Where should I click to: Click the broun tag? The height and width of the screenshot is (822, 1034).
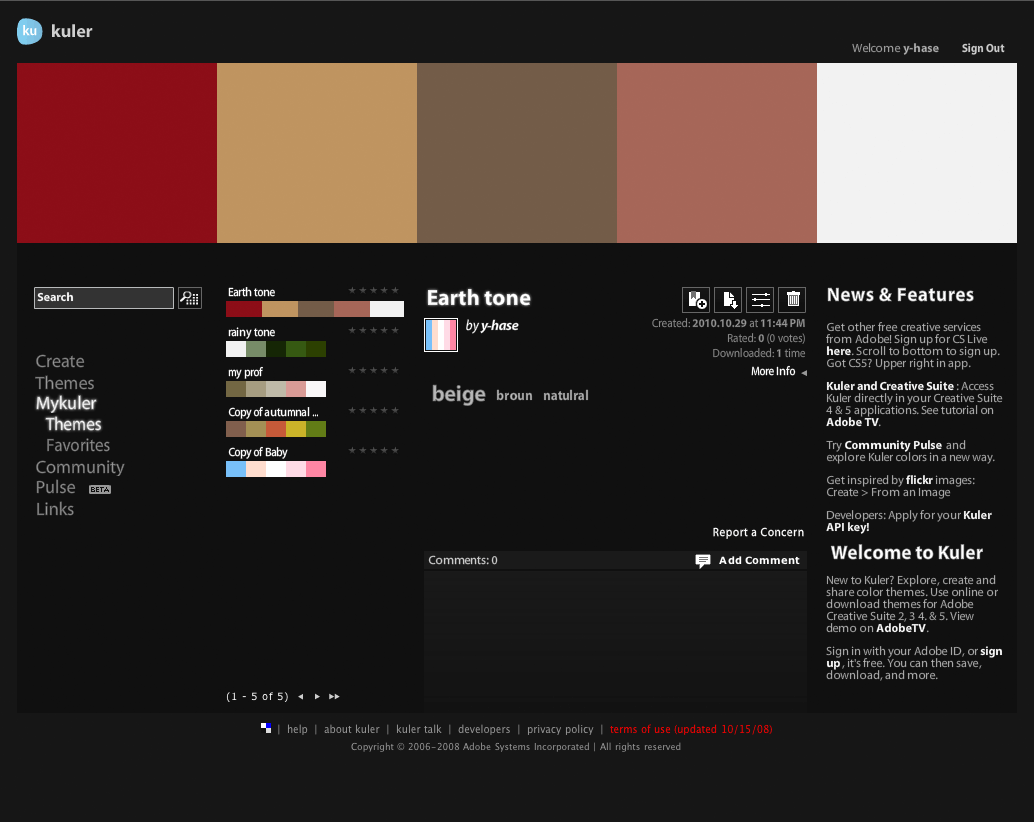tap(514, 396)
